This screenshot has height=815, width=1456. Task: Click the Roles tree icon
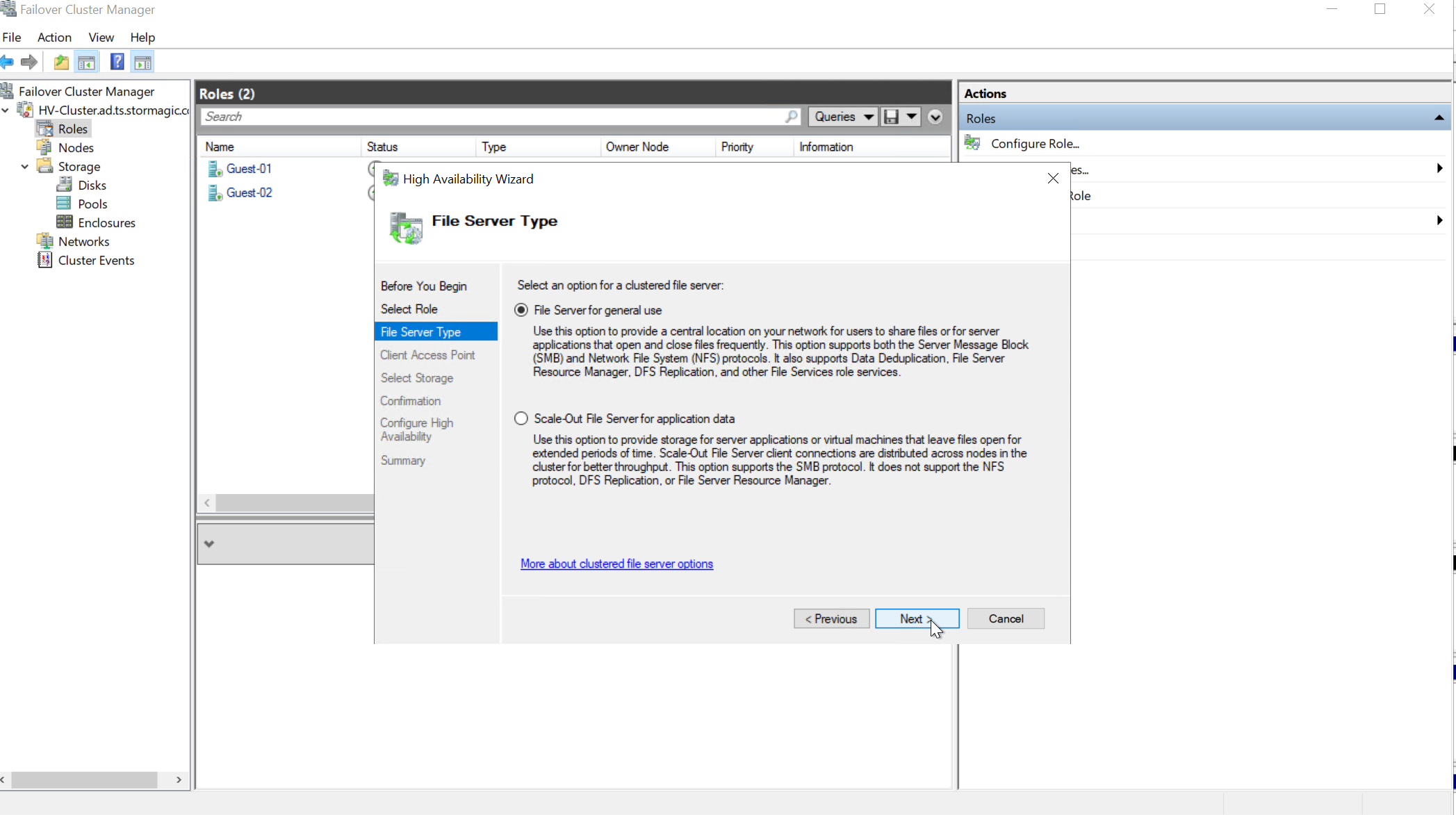[x=45, y=129]
